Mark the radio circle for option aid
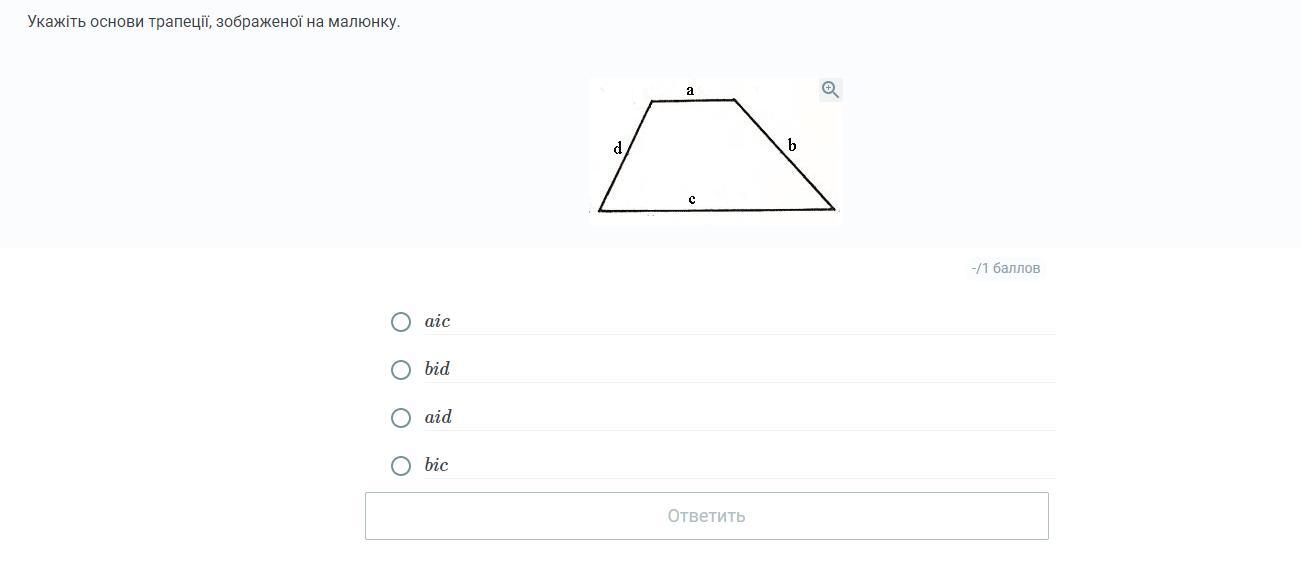 [x=401, y=418]
